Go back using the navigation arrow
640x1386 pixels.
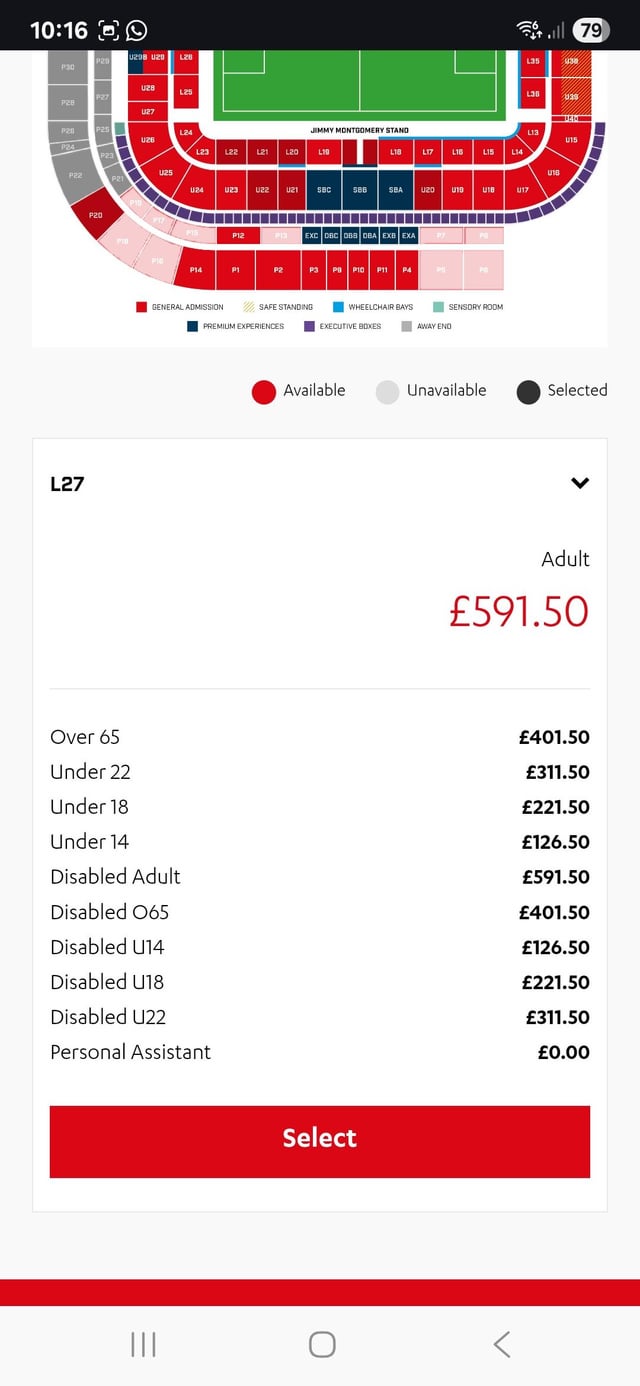pos(501,1345)
